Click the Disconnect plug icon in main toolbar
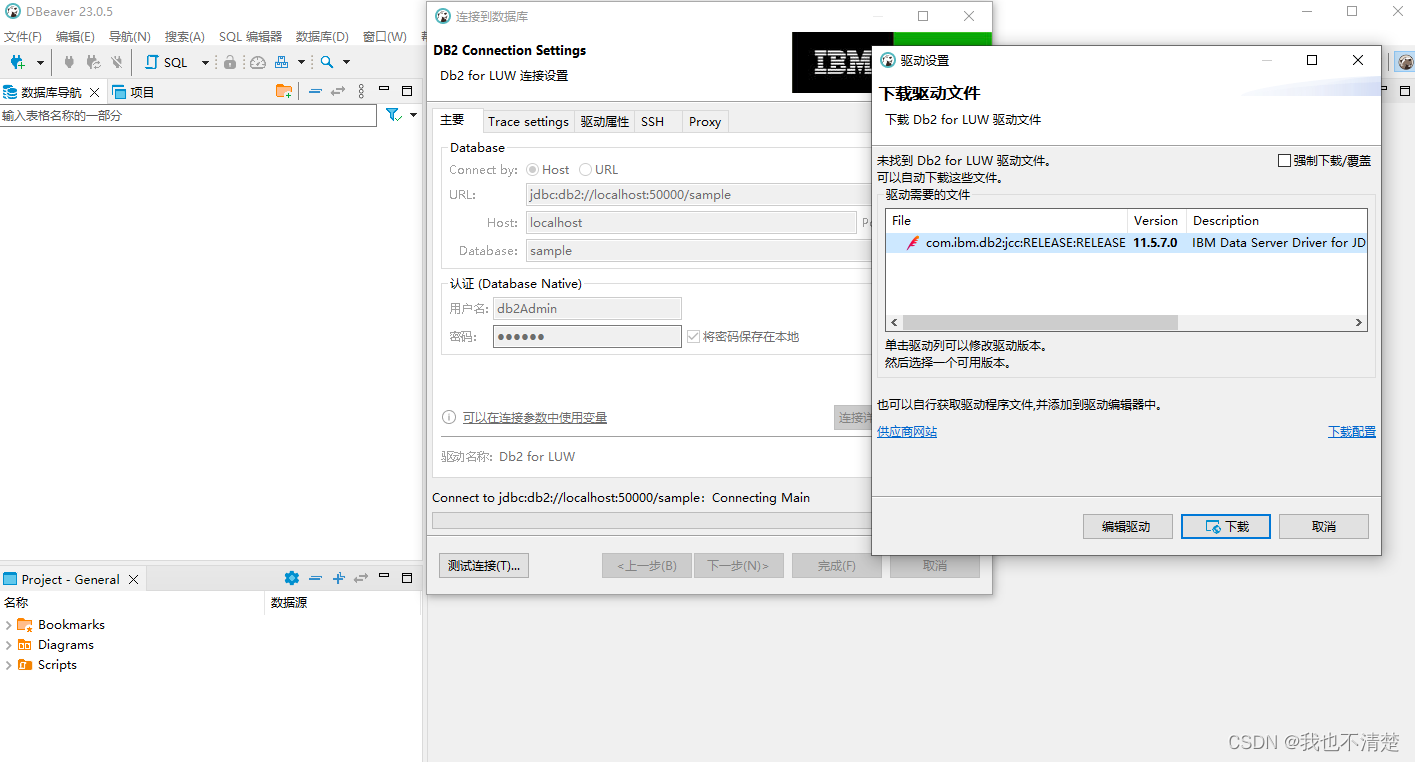Image resolution: width=1415 pixels, height=762 pixels. pos(117,62)
